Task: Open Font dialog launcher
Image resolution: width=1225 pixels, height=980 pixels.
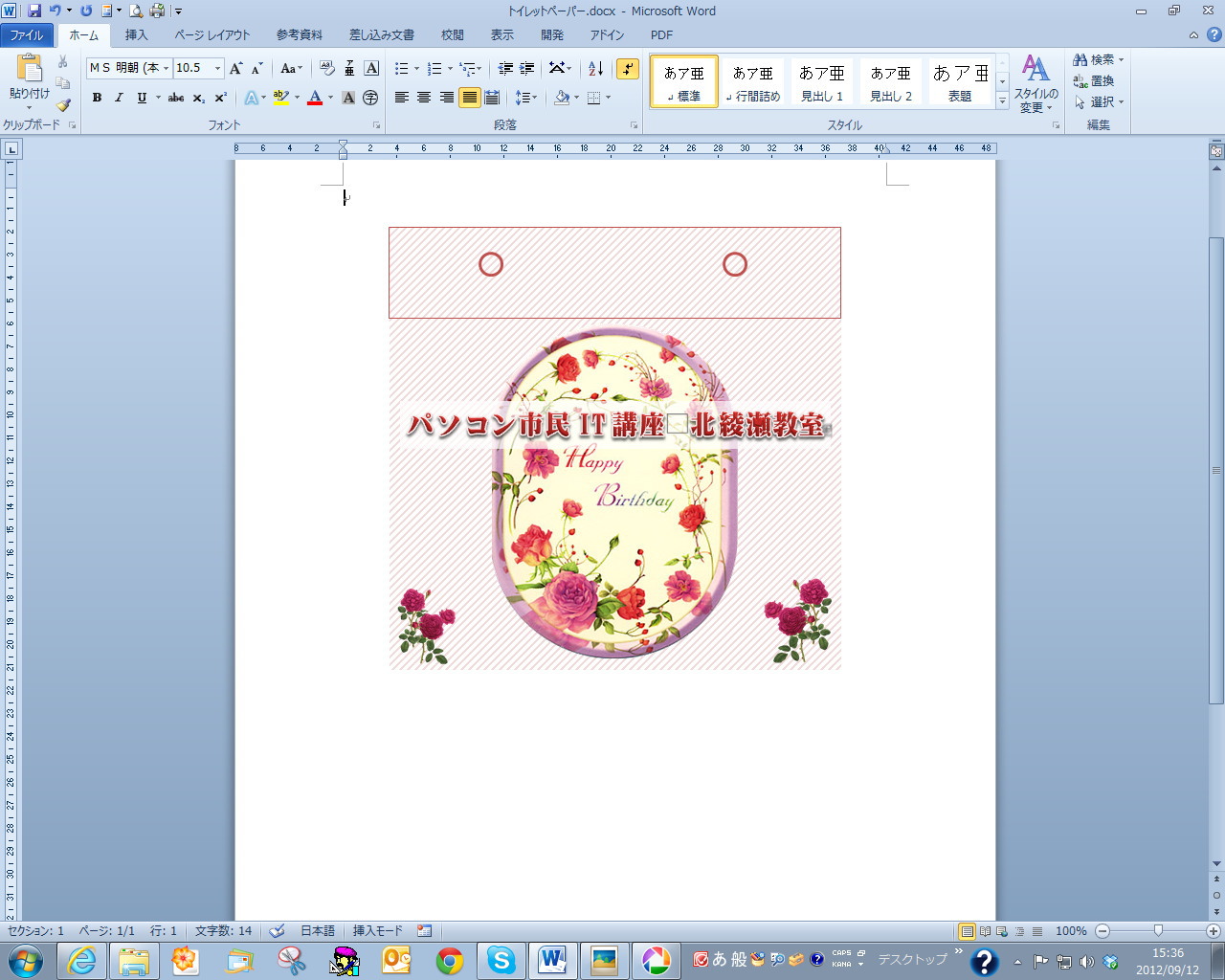Action: [376, 125]
